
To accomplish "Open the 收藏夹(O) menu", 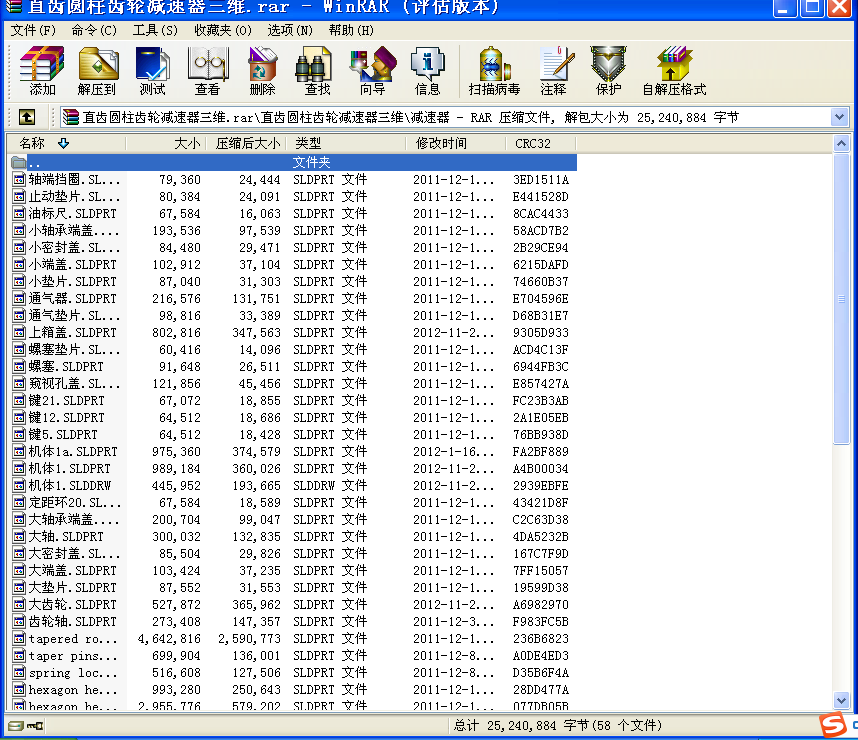I will (223, 30).
